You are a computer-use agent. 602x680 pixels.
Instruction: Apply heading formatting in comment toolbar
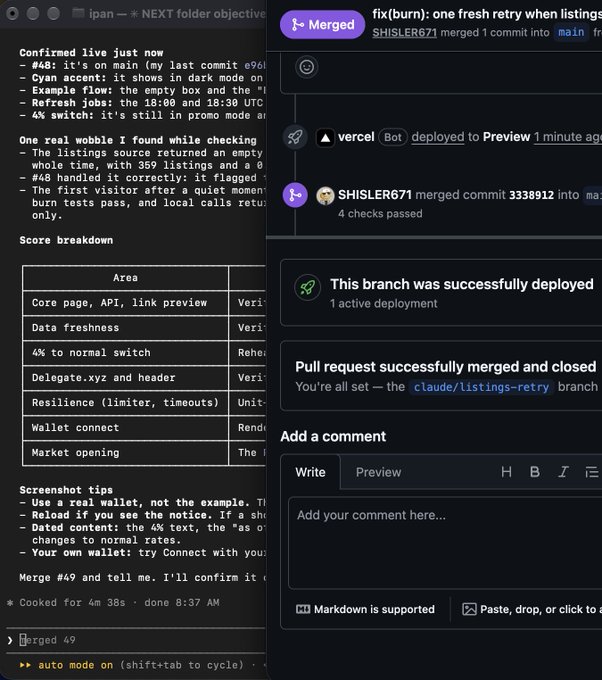pos(506,472)
